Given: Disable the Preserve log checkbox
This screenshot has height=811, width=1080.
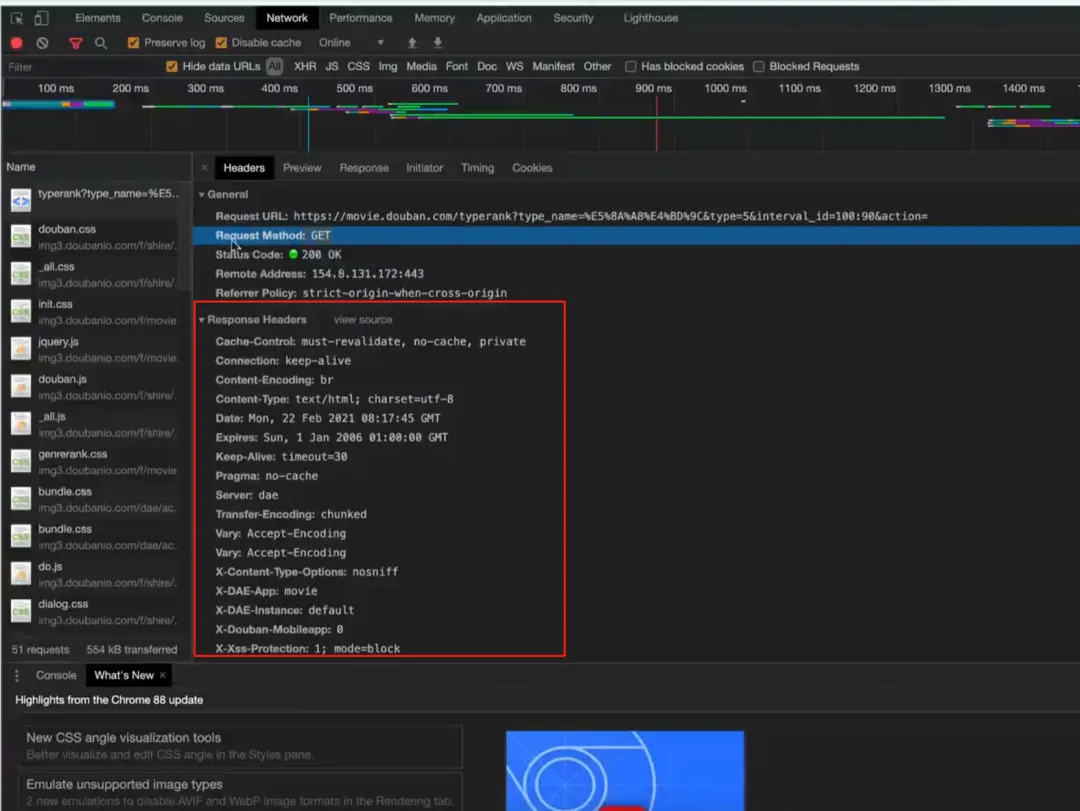Looking at the screenshot, I should 133,43.
